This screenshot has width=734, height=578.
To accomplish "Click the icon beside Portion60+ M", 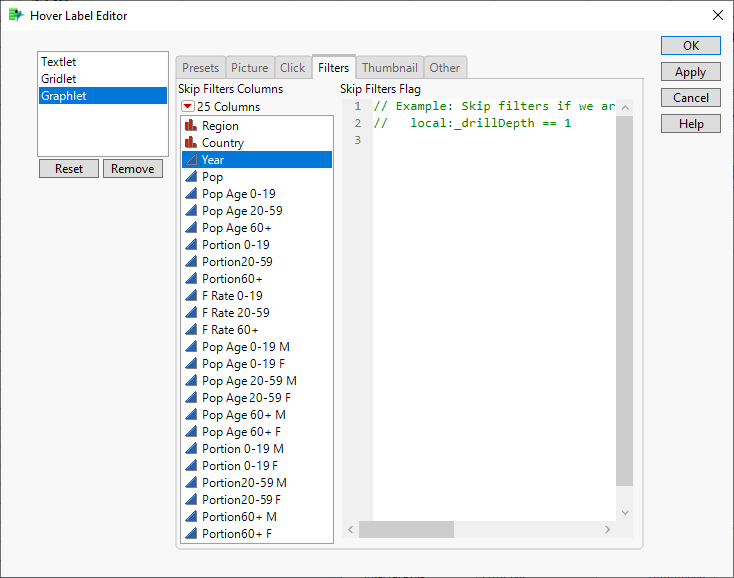I will click(191, 517).
